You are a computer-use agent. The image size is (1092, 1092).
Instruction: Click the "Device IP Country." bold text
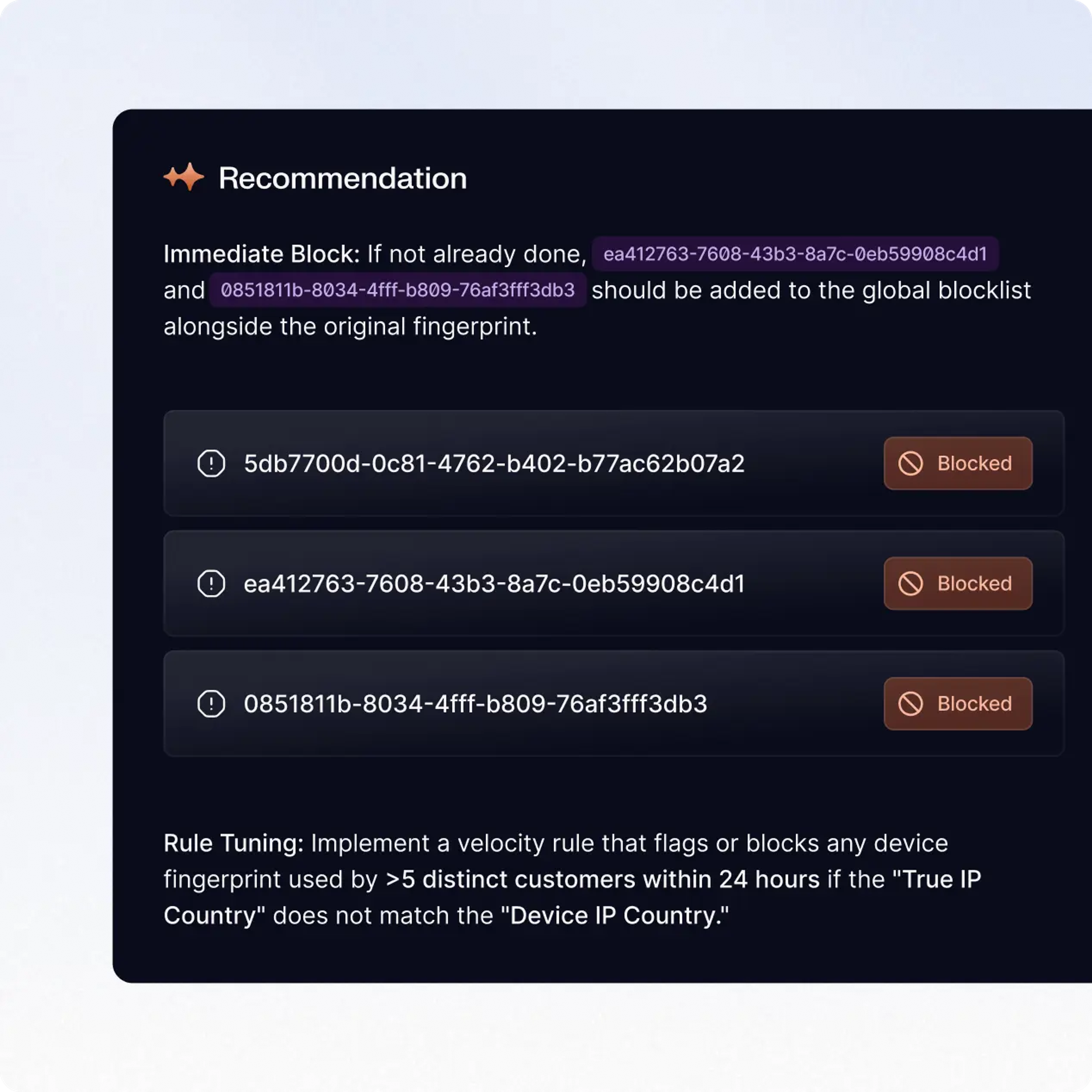click(x=619, y=916)
